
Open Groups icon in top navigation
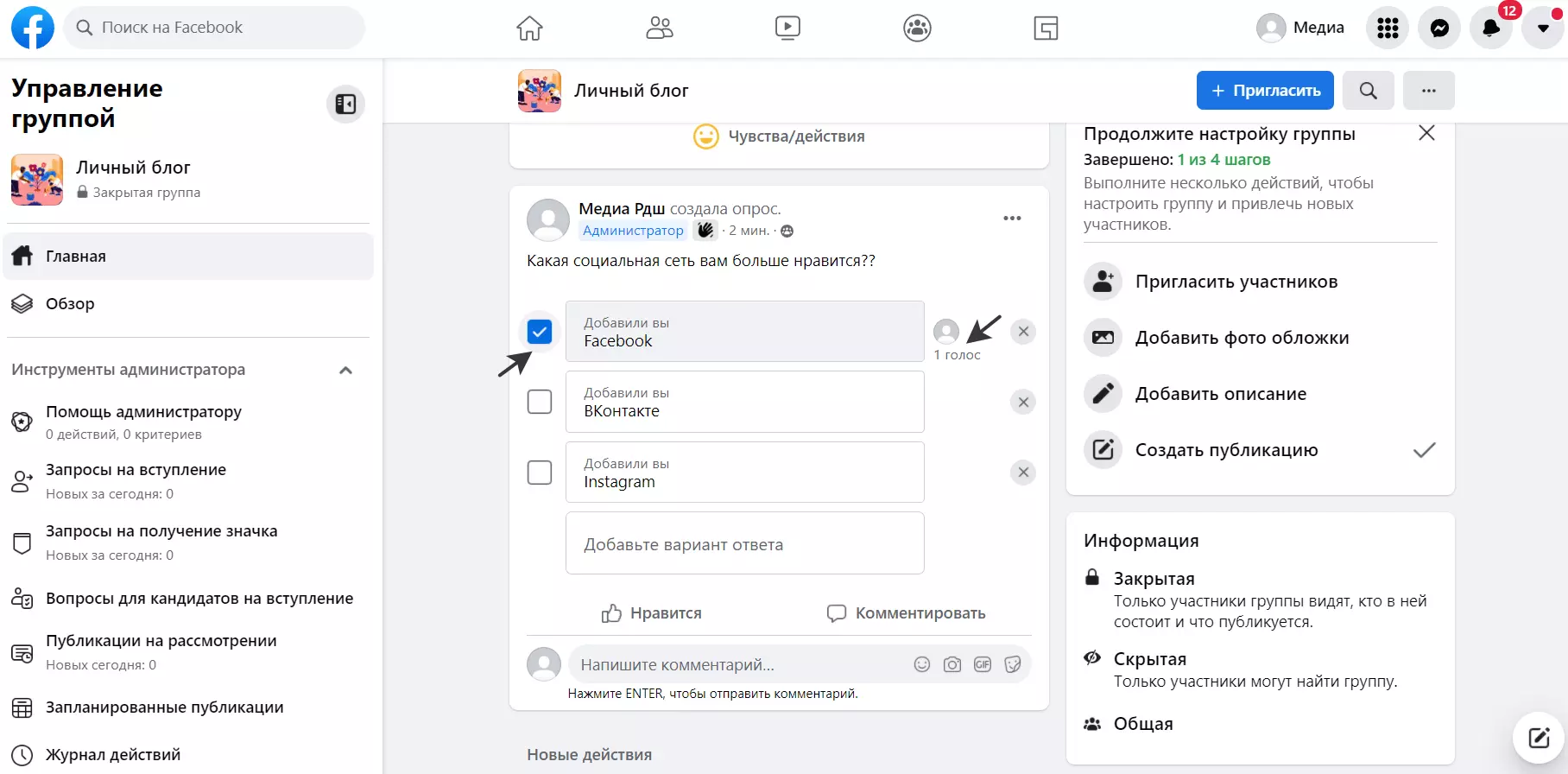(x=917, y=29)
